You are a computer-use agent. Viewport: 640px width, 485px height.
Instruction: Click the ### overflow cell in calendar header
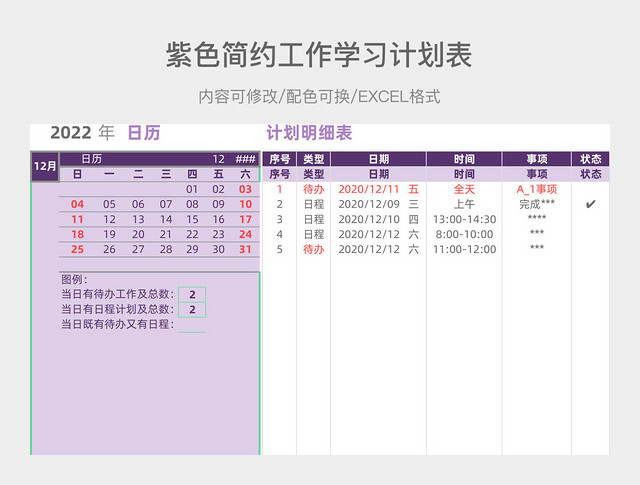coord(245,159)
